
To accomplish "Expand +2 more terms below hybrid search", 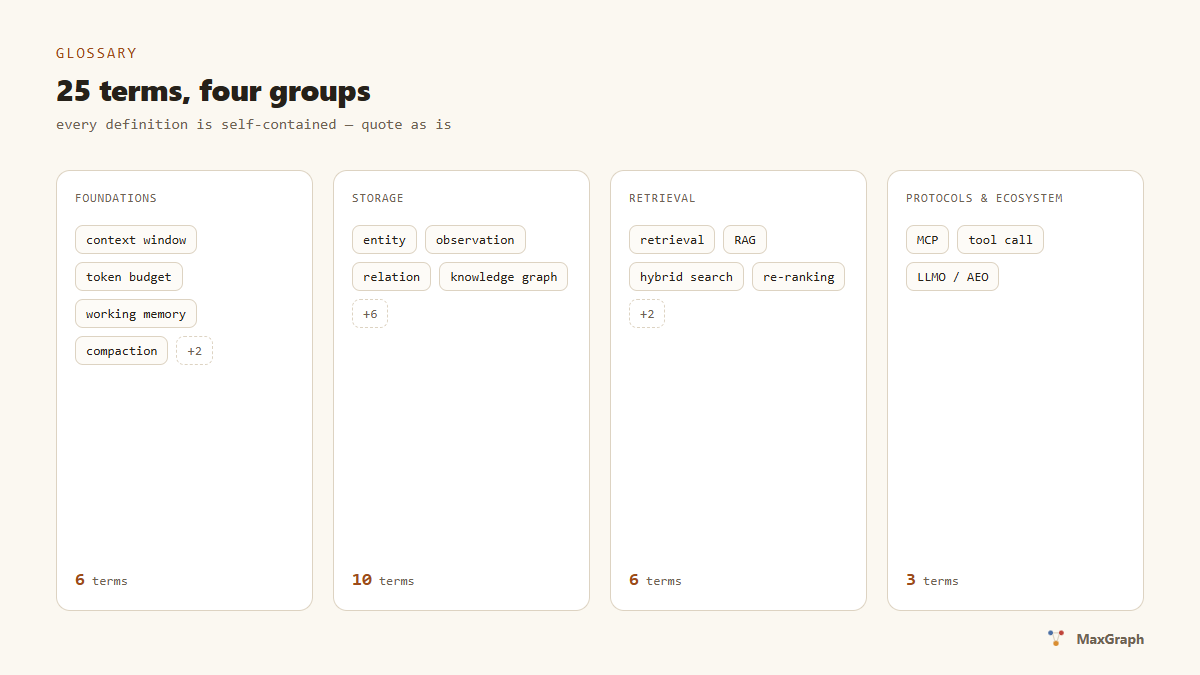I will point(647,314).
